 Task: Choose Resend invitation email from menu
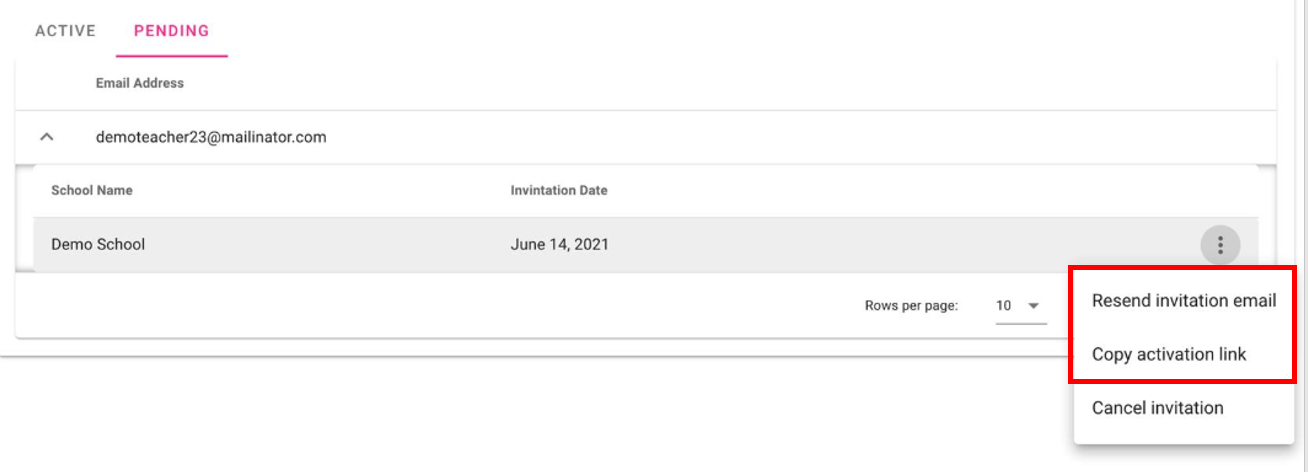(x=1183, y=301)
